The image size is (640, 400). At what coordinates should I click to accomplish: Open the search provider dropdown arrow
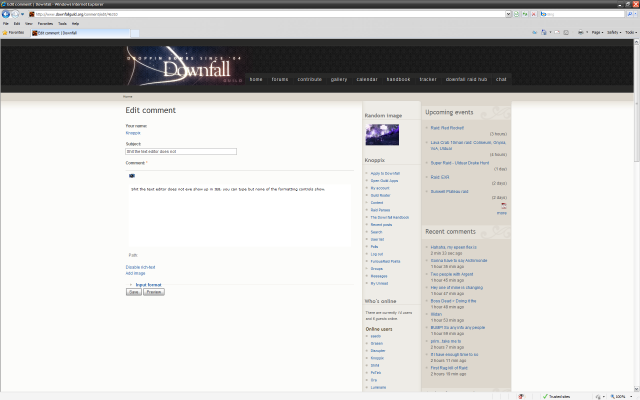pyautogui.click(x=636, y=14)
